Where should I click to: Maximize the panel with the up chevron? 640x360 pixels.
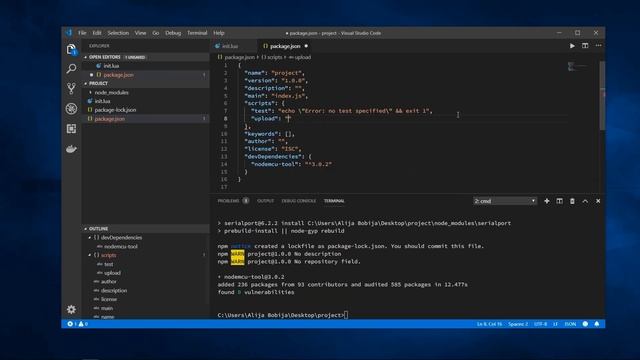tap(585, 201)
